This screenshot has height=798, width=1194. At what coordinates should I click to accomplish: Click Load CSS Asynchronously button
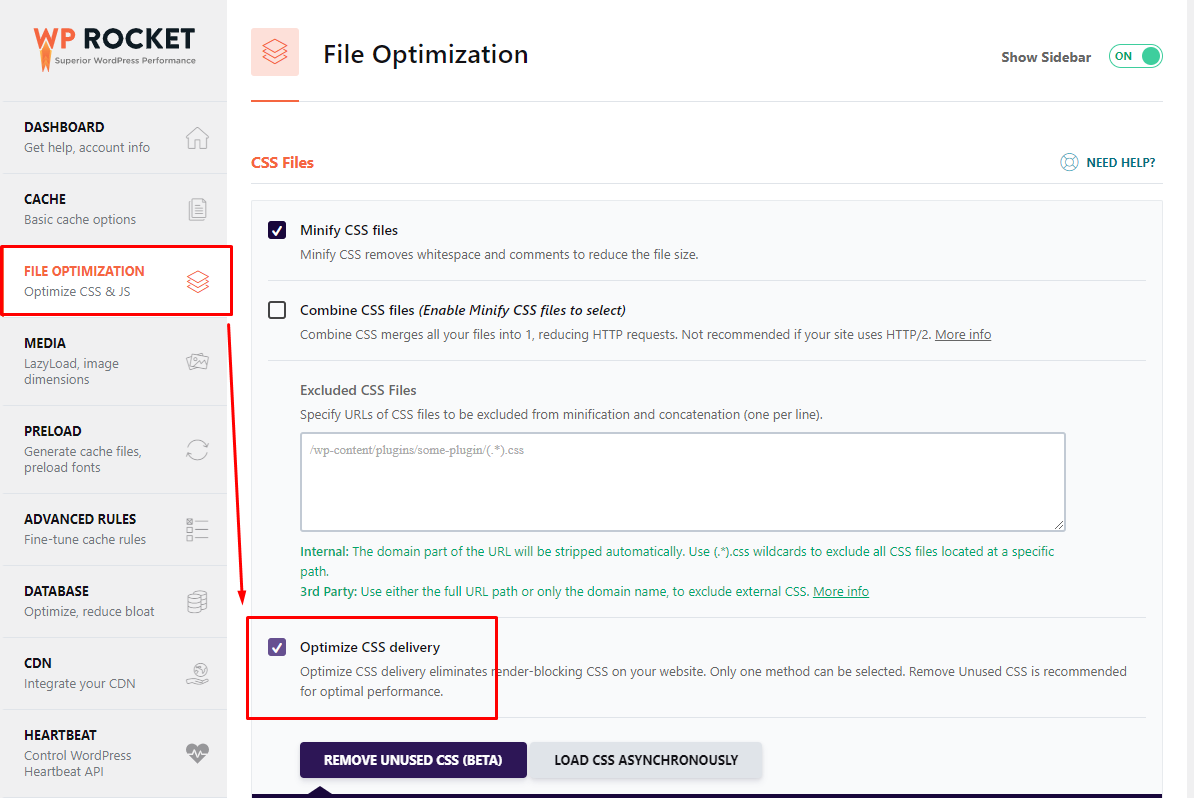(646, 760)
